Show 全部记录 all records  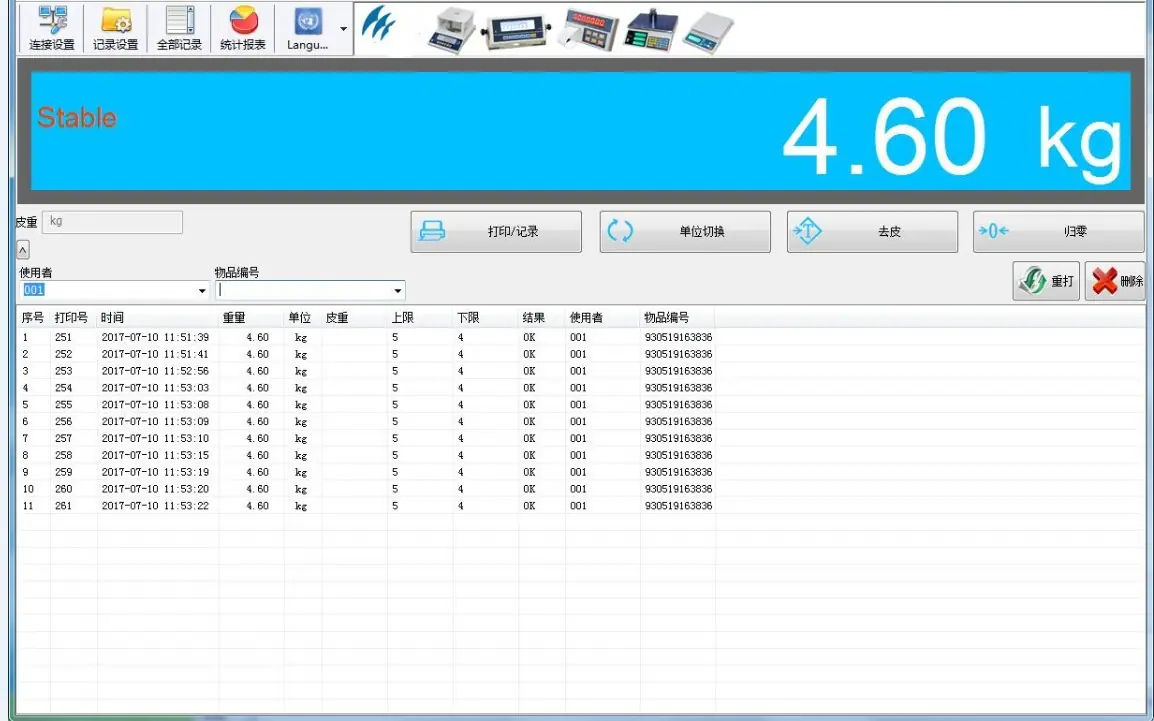179,28
